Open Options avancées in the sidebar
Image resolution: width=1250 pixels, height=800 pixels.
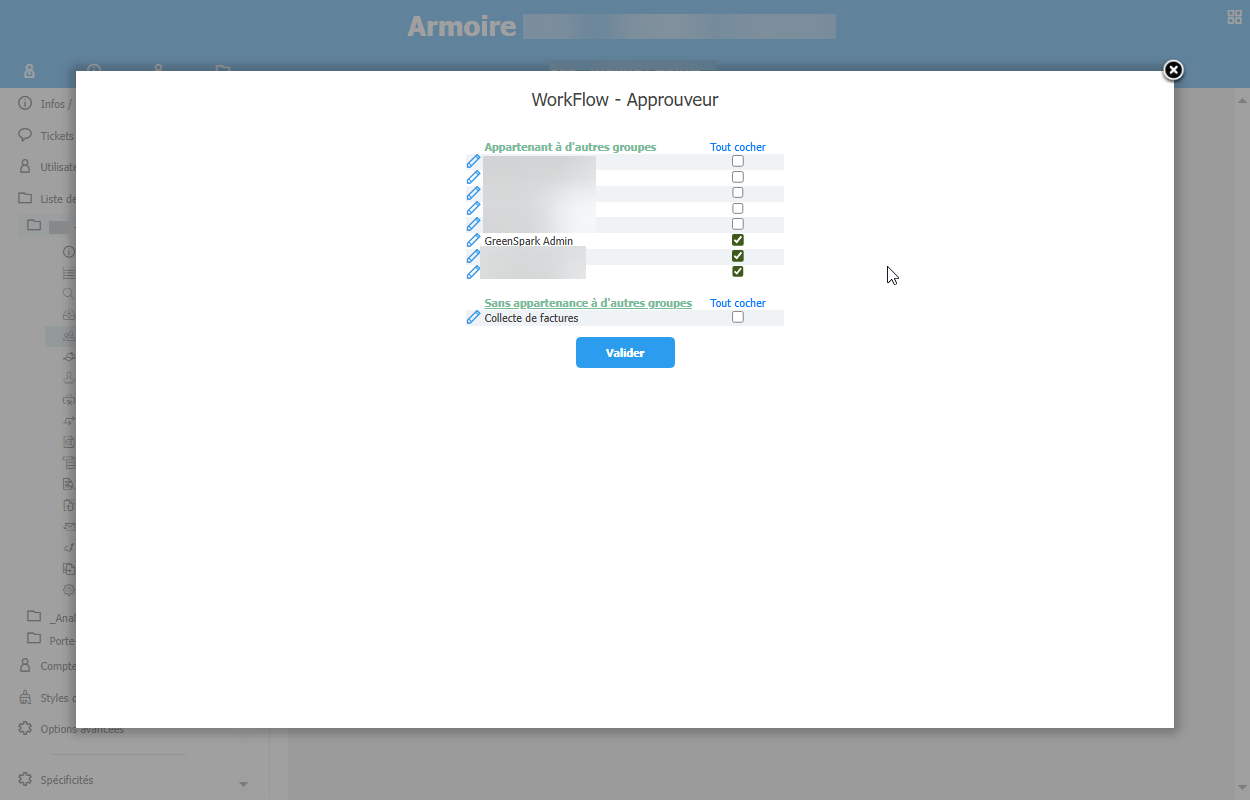click(x=82, y=729)
